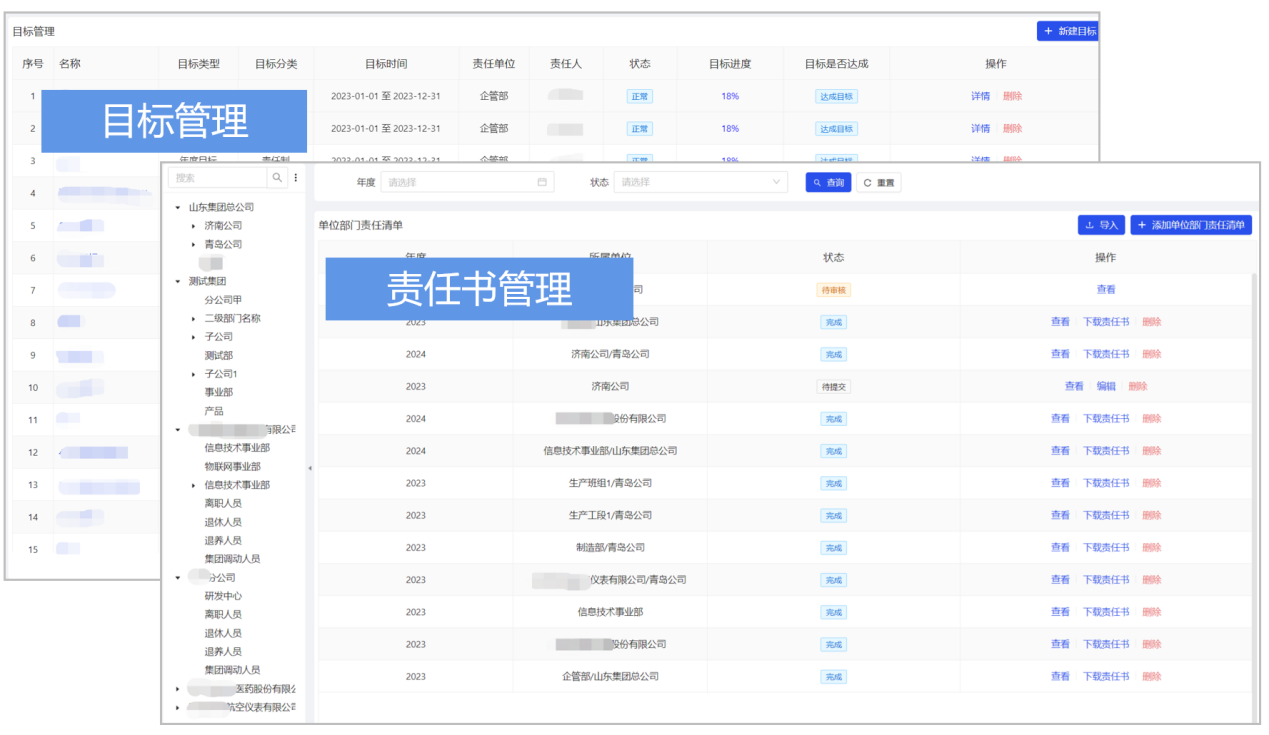This screenshot has height=735, width=1269.
Task: Click the 完成 tag in 制造部/青岛公司 row
Action: pos(833,548)
